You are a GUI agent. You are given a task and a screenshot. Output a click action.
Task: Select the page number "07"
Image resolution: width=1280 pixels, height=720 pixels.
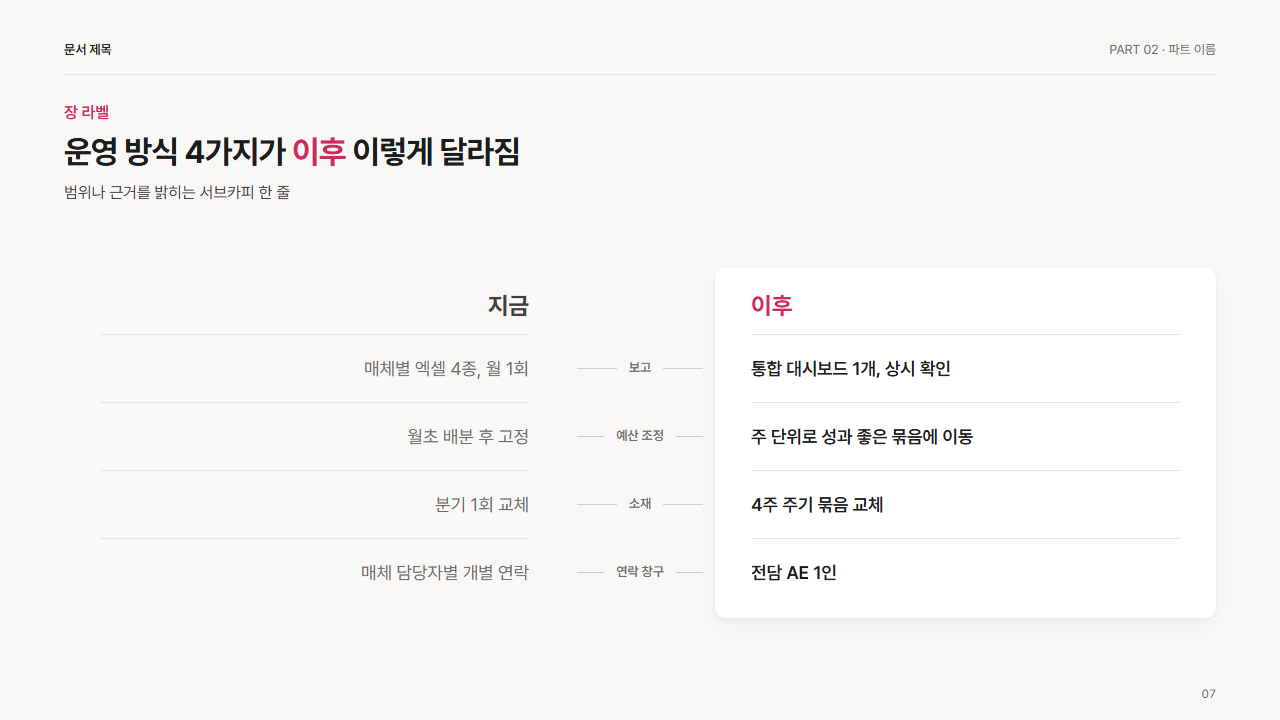(1209, 694)
